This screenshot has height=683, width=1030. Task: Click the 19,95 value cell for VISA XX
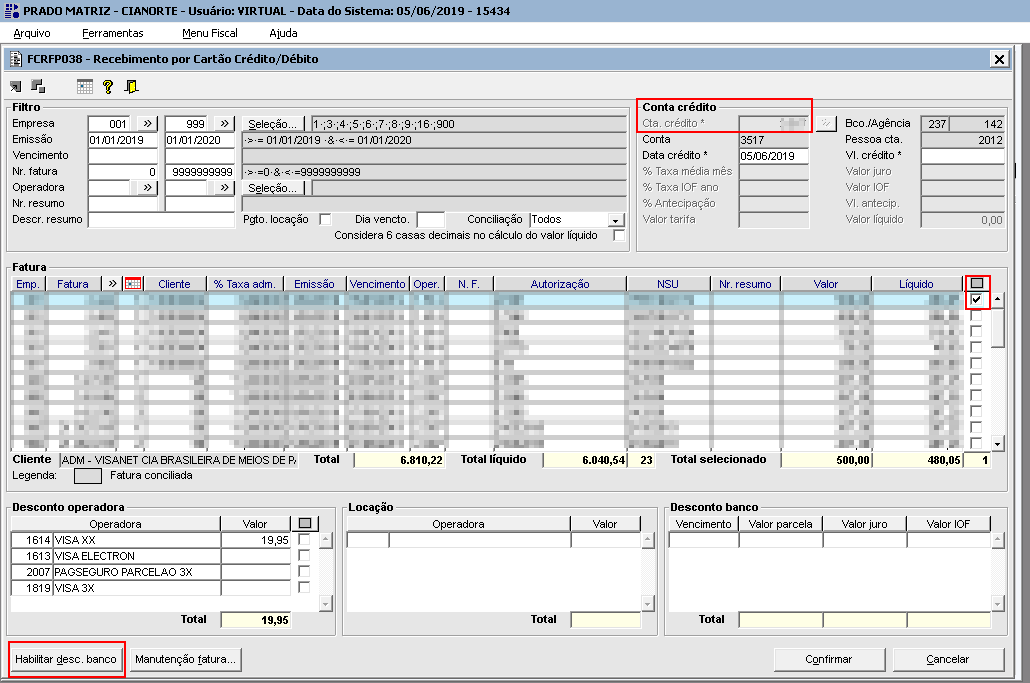point(256,540)
